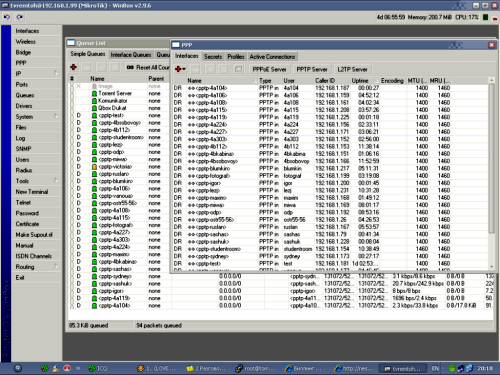Expand the System submenu in sidebar
This screenshot has height=375, width=500.
[x=56, y=116]
